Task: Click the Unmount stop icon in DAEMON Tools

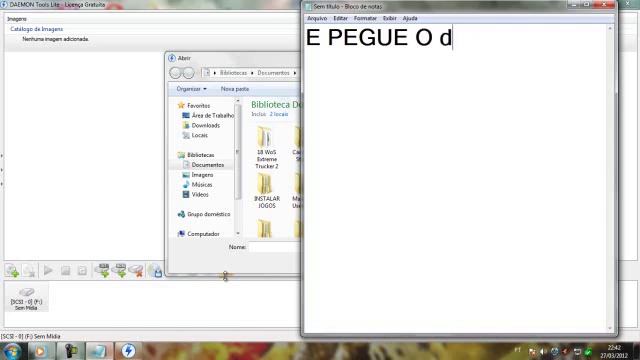Action: pos(65,271)
